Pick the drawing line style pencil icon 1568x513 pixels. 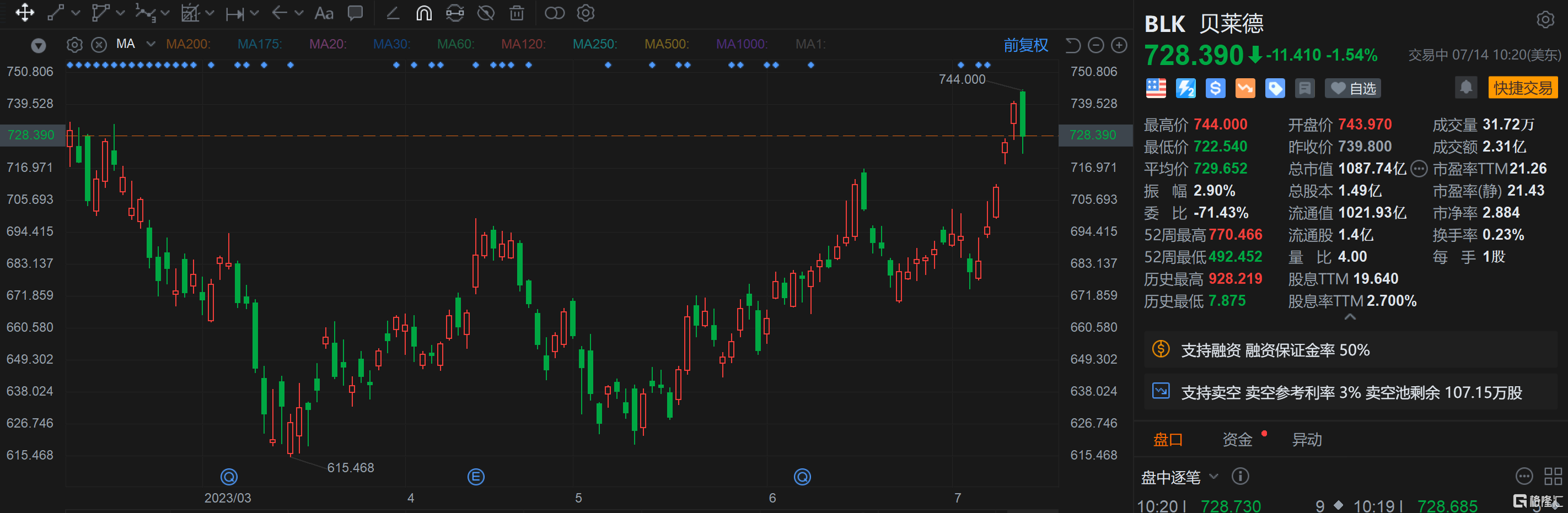click(393, 13)
